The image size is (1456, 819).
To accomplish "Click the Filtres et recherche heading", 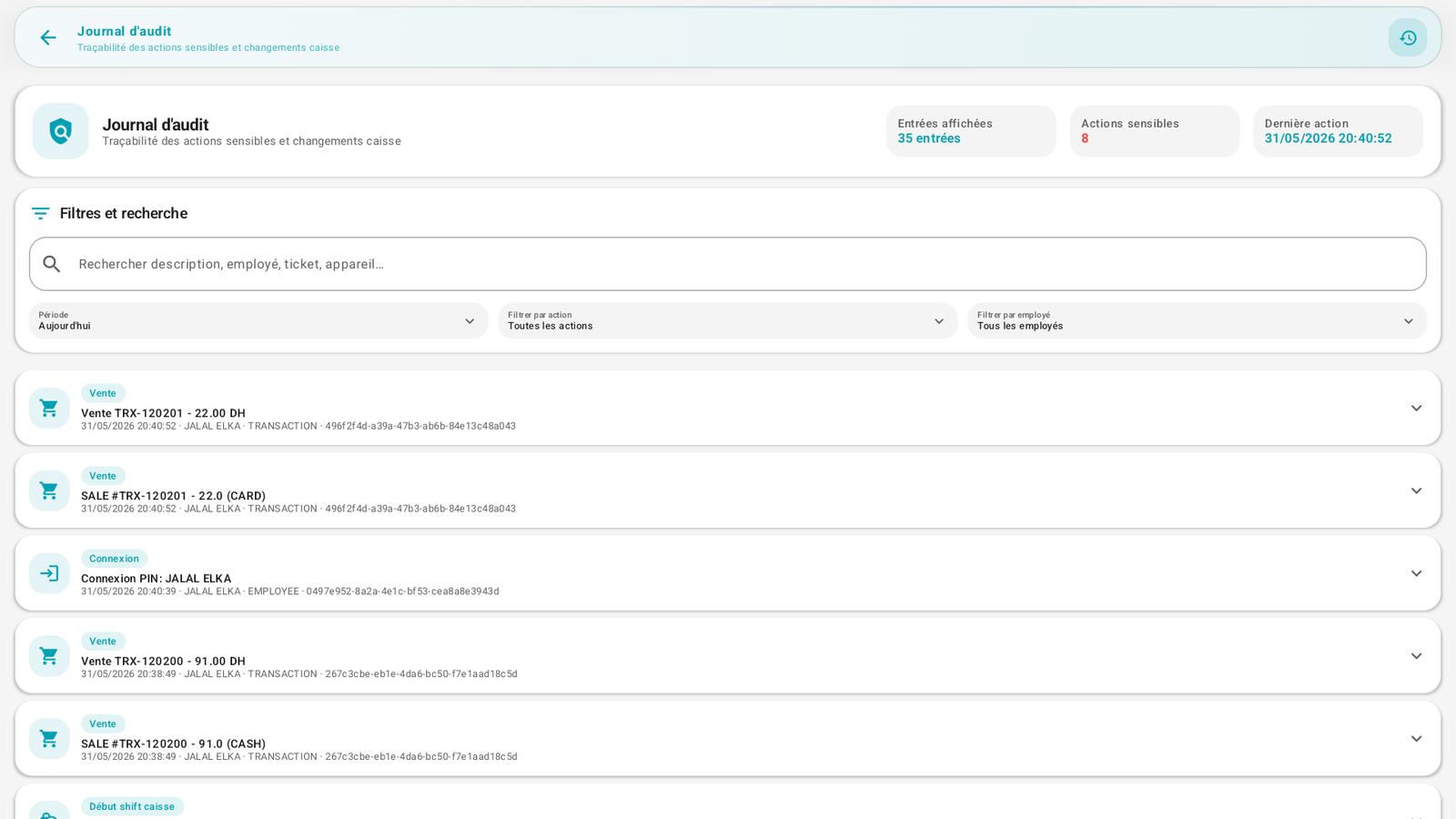I will 124,213.
